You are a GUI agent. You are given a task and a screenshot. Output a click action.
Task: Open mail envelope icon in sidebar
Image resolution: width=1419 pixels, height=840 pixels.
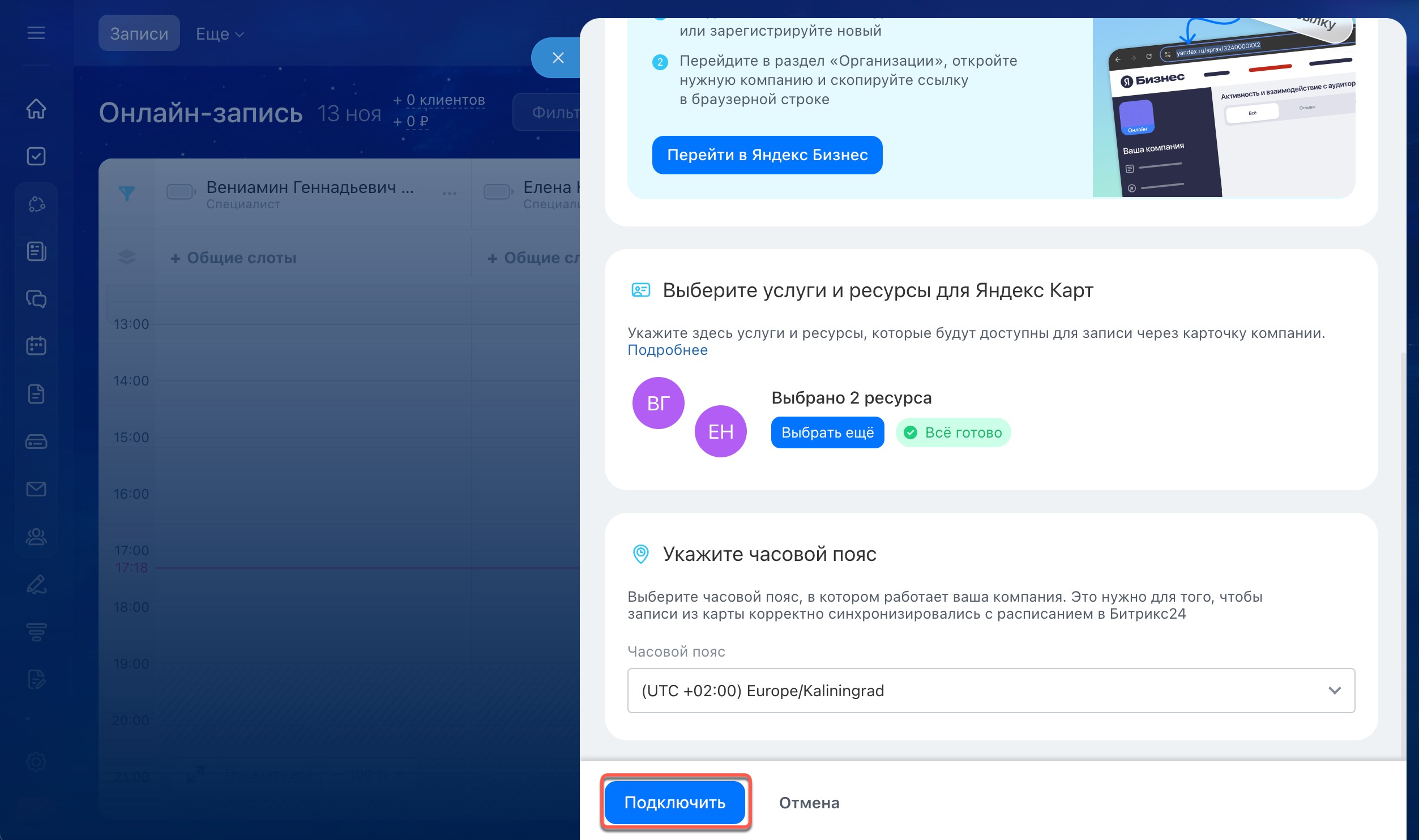(x=36, y=488)
